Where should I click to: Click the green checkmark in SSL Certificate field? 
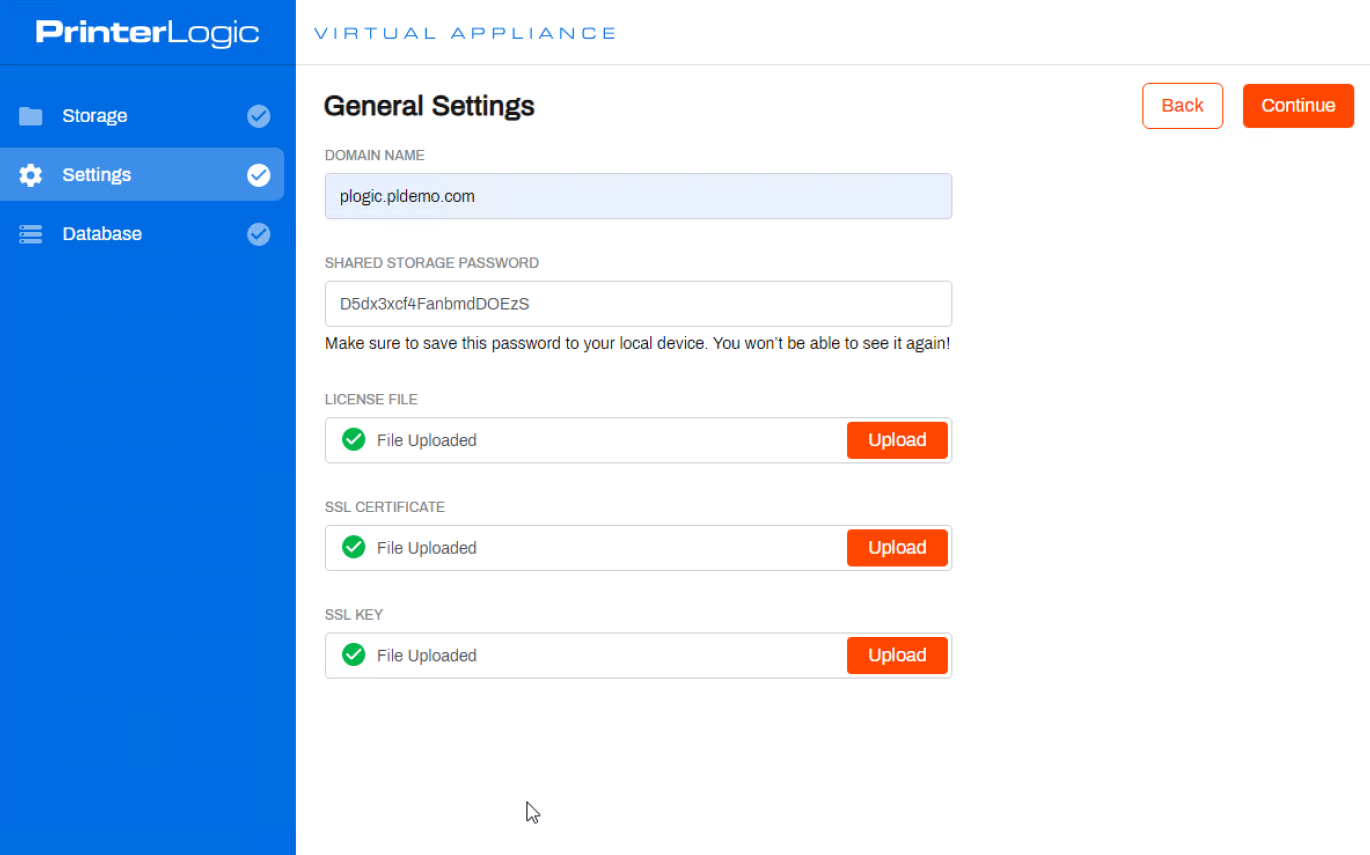point(353,547)
